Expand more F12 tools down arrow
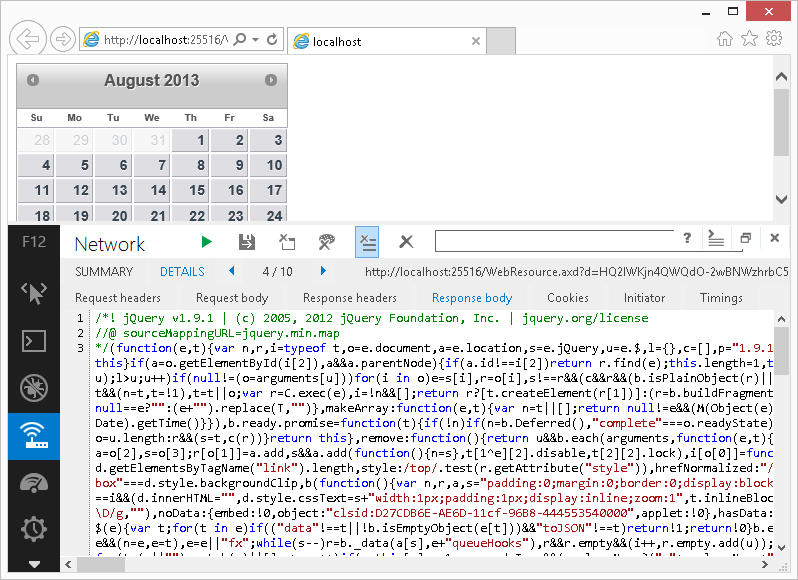 (34, 564)
